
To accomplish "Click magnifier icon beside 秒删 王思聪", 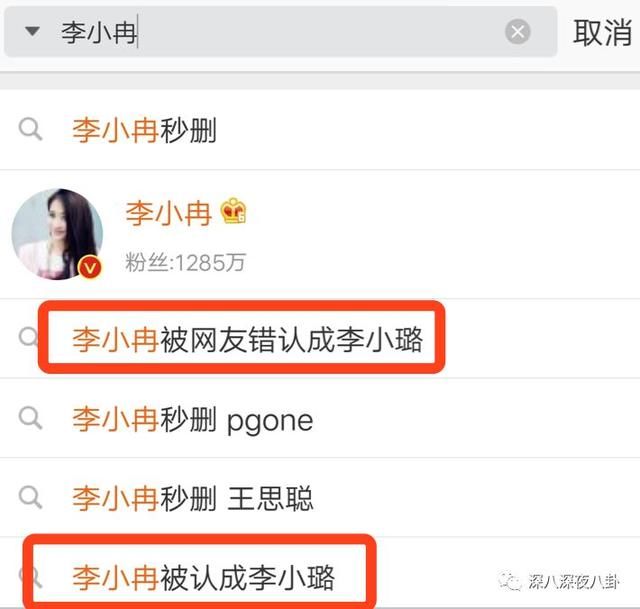I will click(x=31, y=497).
